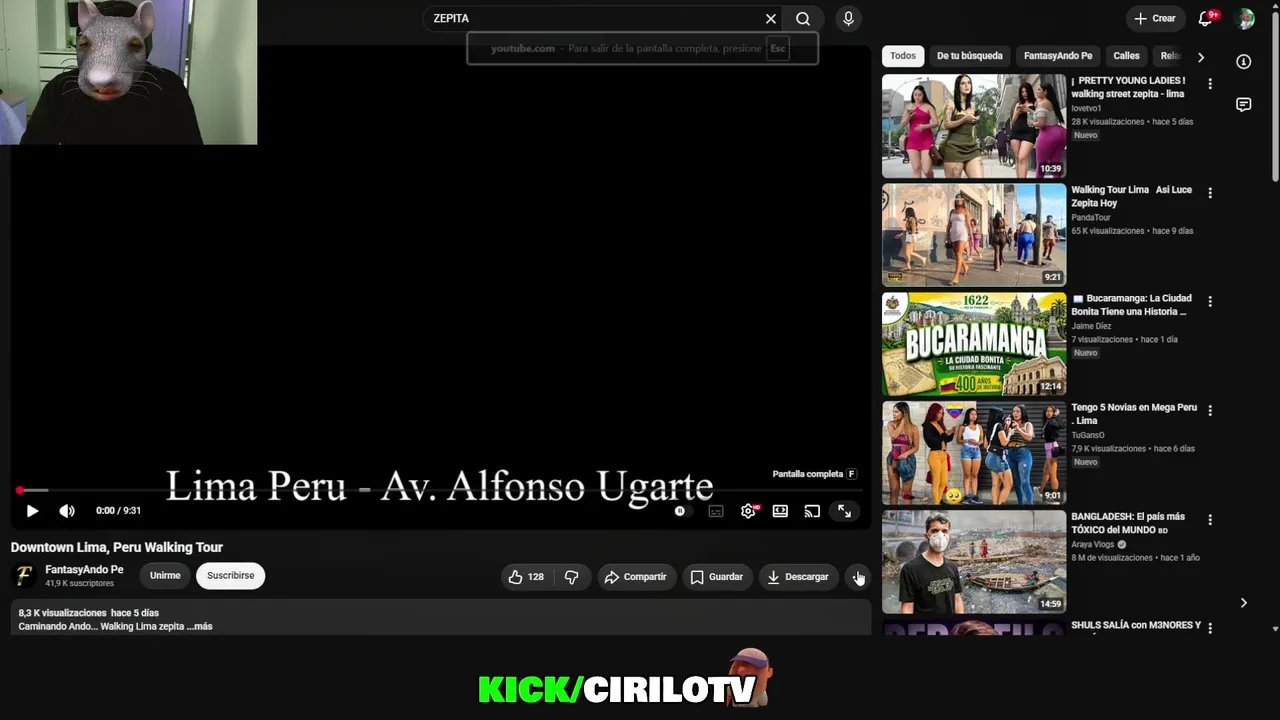
Task: Click the channel name Jaime Díez
Action: (1091, 326)
